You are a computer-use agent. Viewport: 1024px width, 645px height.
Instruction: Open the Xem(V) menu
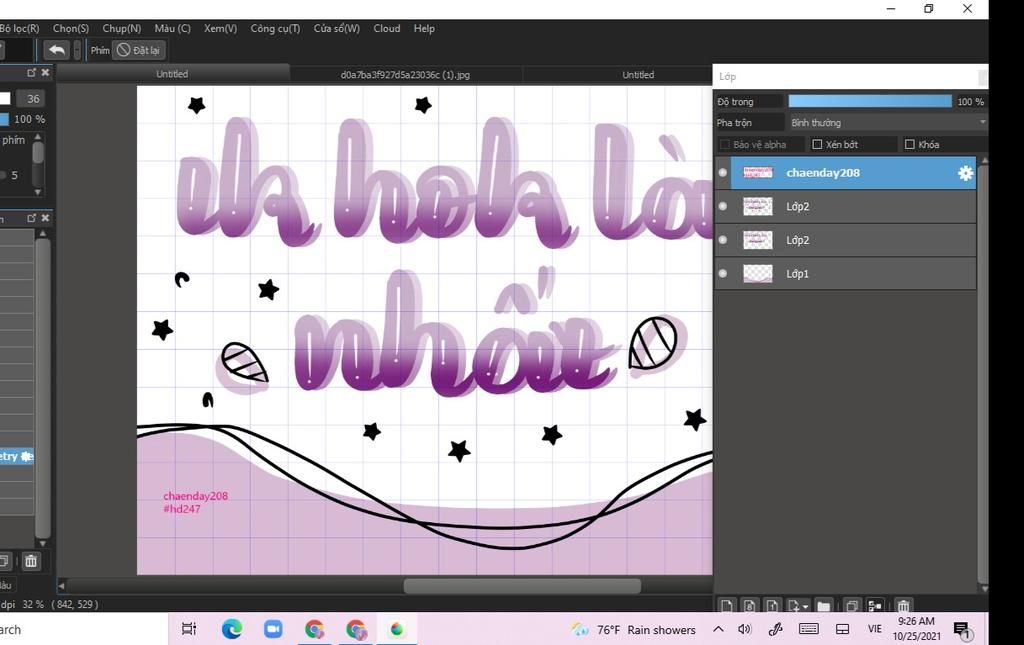(x=220, y=29)
